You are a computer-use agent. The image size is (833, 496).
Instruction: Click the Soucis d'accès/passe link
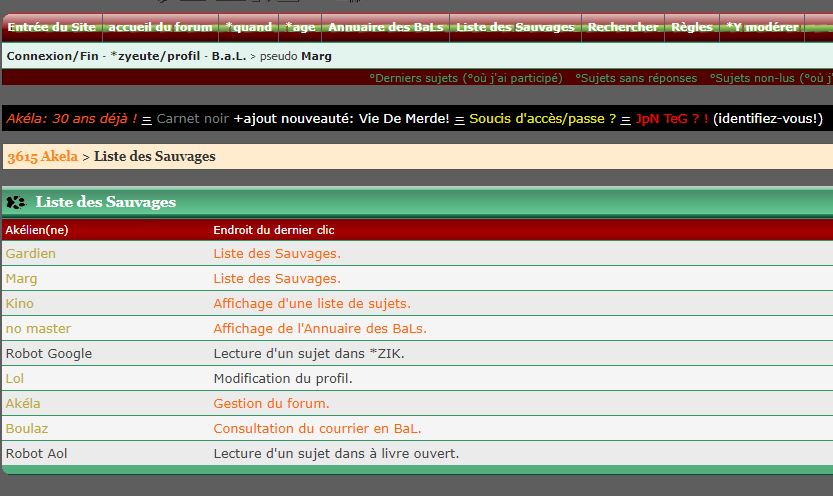(x=542, y=119)
